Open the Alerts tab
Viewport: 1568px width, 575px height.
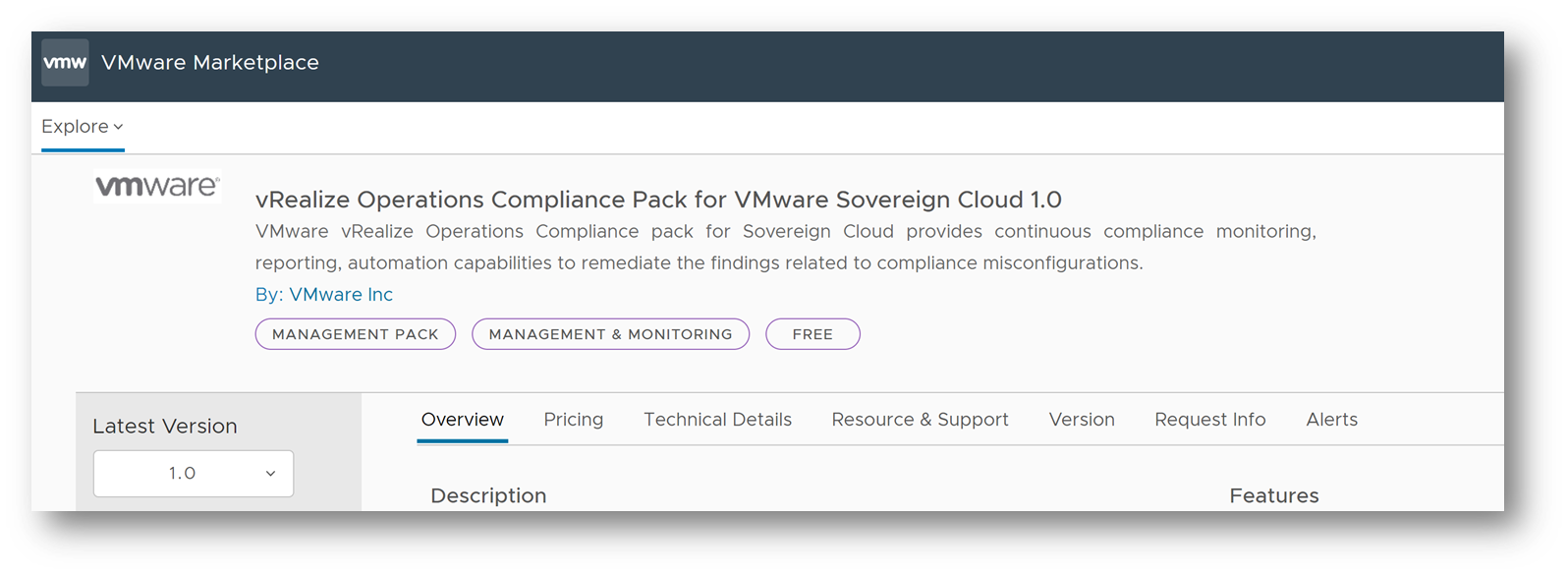tap(1331, 420)
